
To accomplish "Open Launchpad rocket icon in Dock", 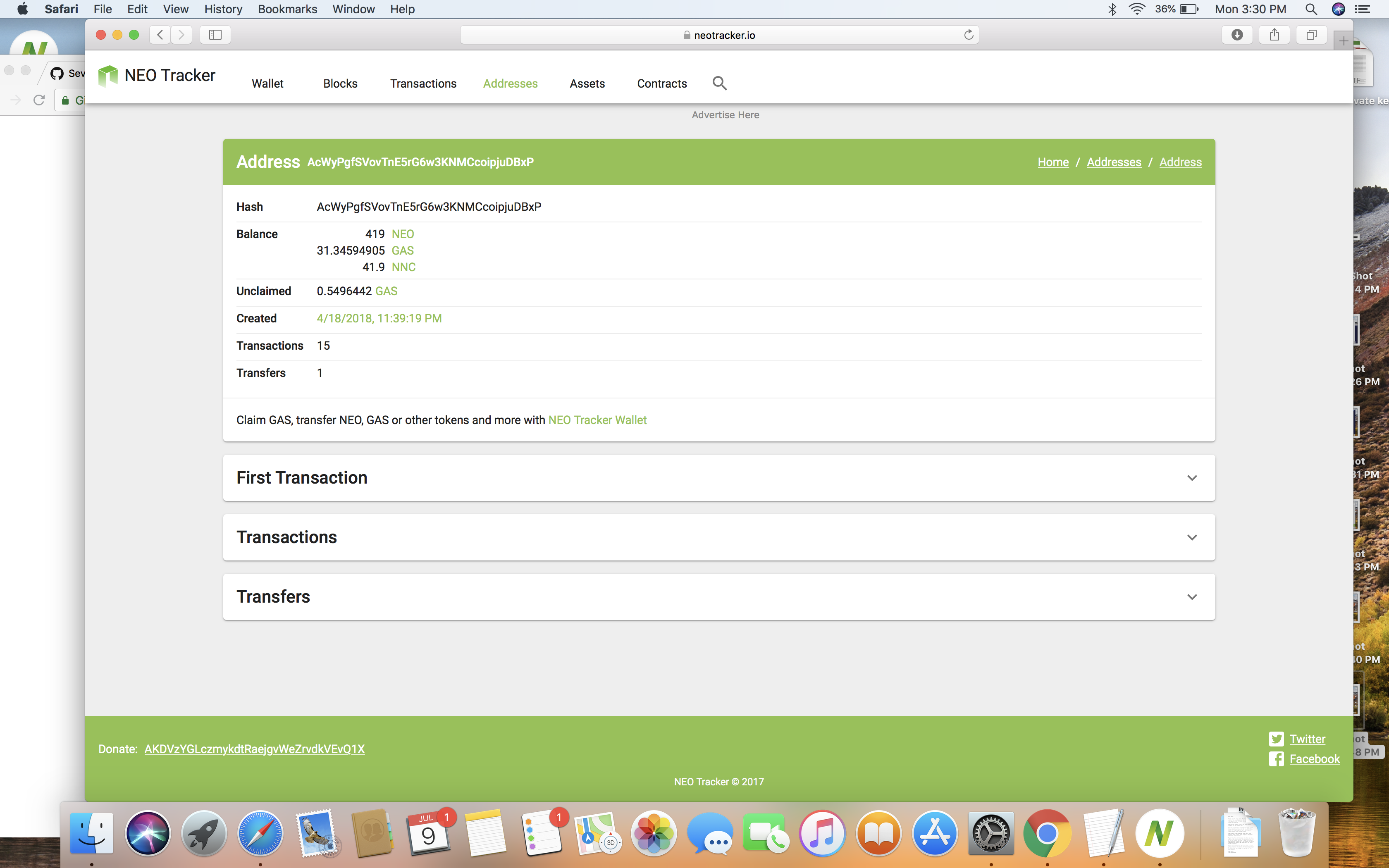I will pyautogui.click(x=204, y=832).
